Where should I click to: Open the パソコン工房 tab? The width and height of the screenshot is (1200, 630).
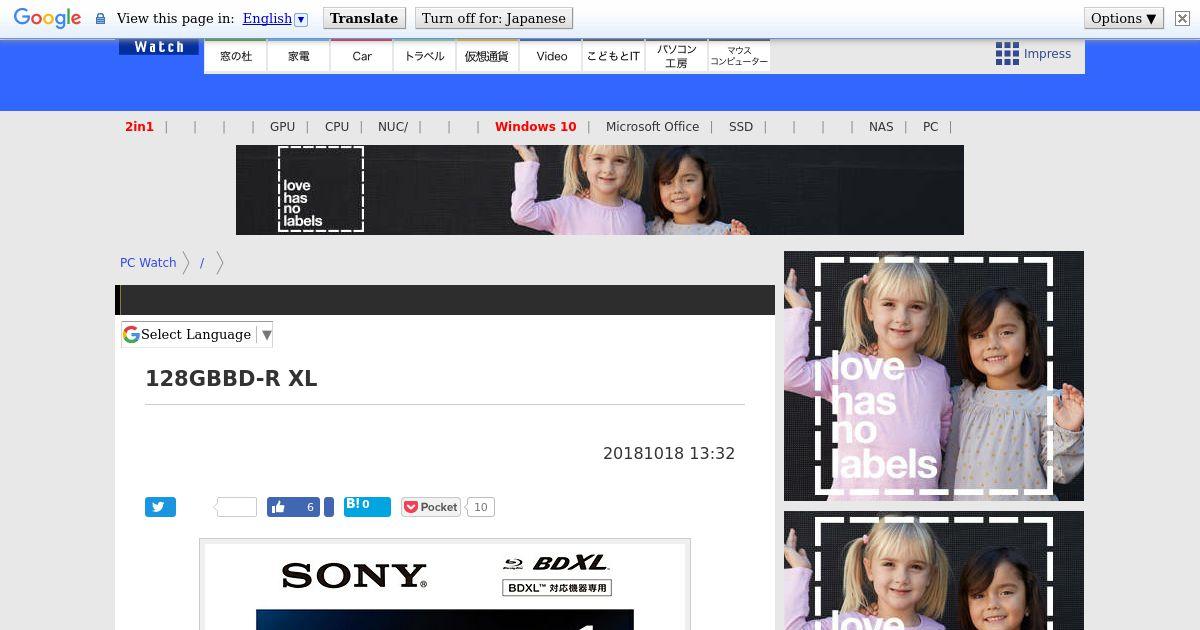(x=677, y=56)
